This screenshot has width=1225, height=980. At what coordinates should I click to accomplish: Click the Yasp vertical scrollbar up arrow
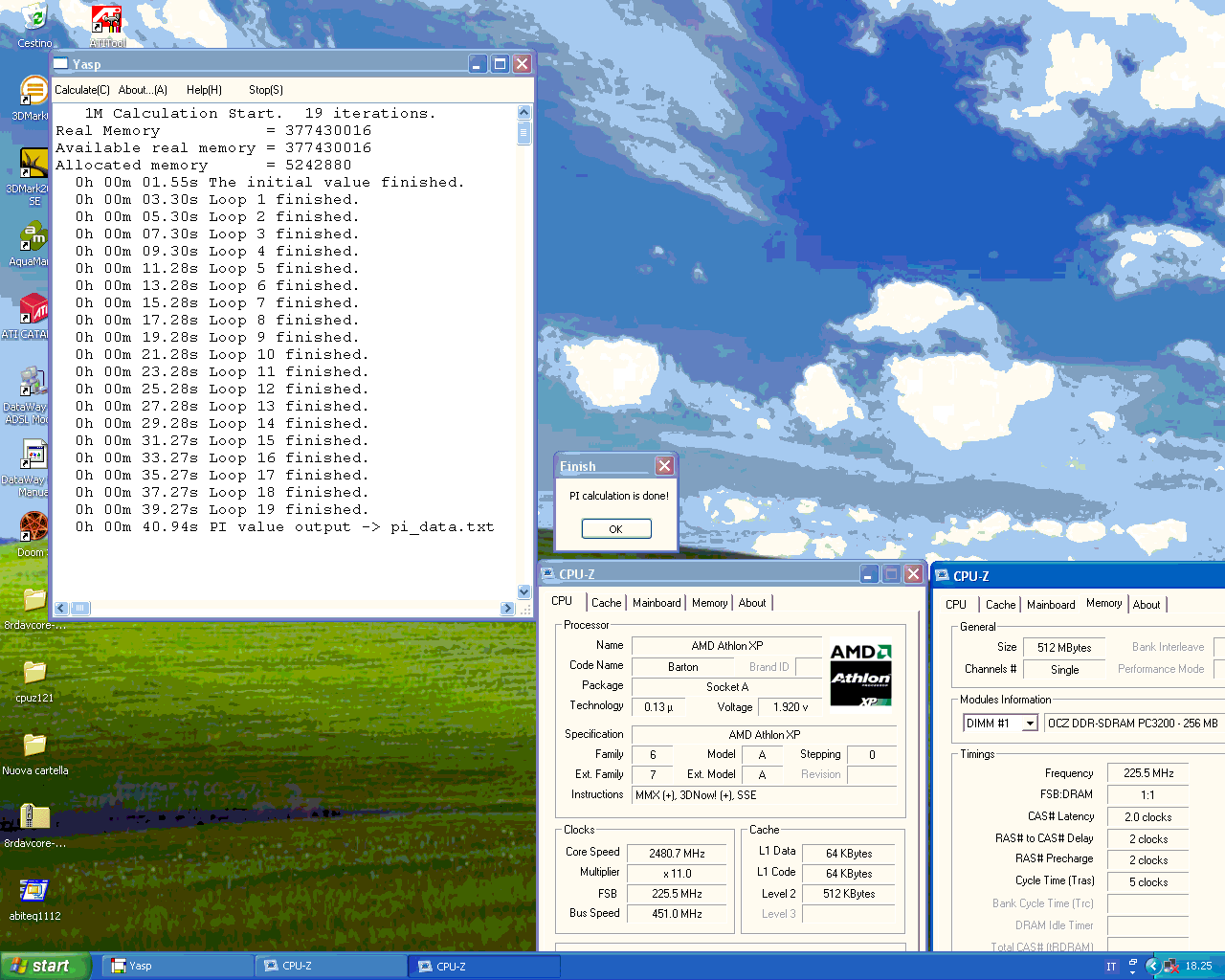[x=523, y=113]
